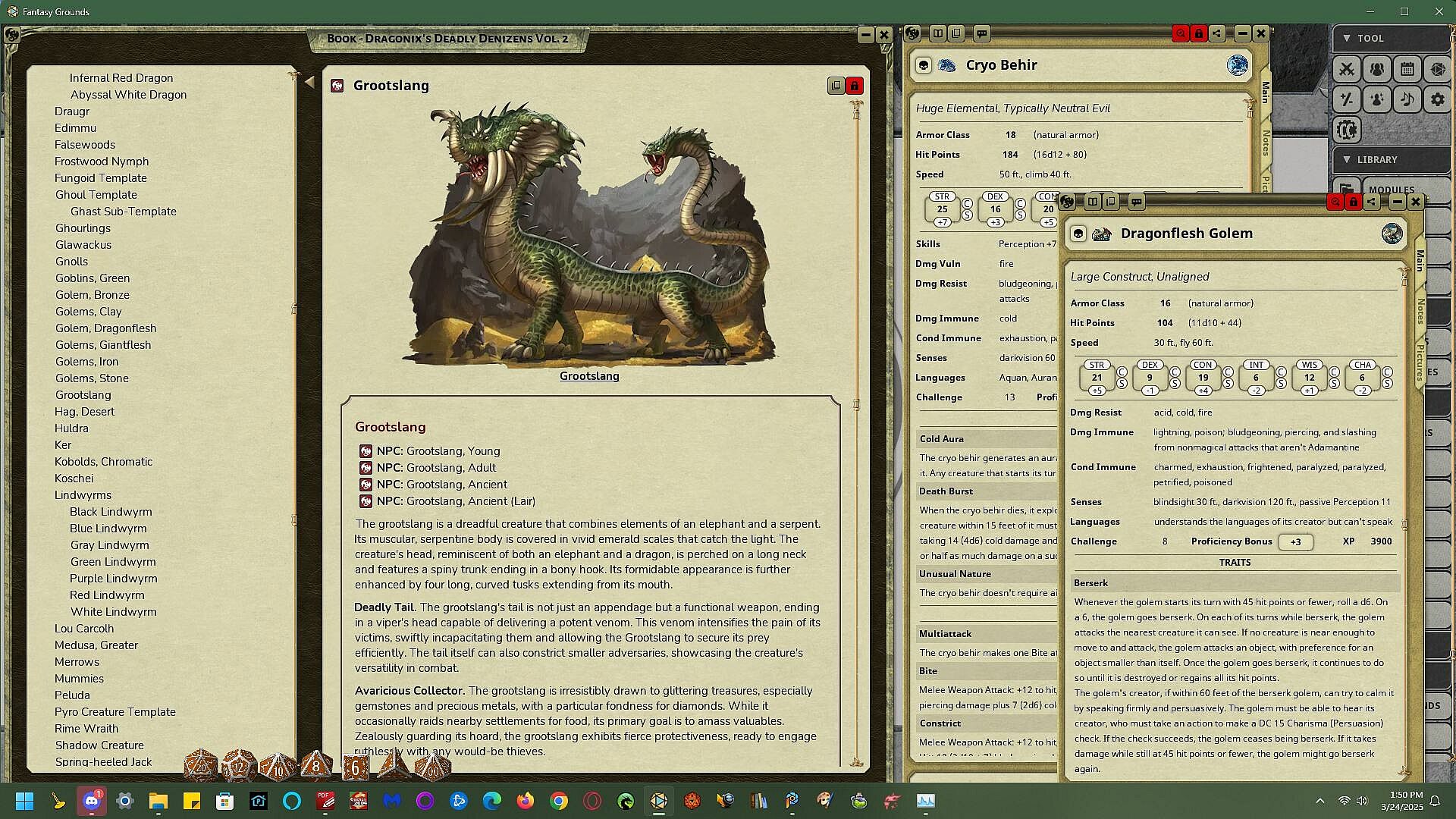The width and height of the screenshot is (1456, 819).
Task: Switch to Notes tab on Dragonflesh Golem
Action: pyautogui.click(x=1420, y=311)
